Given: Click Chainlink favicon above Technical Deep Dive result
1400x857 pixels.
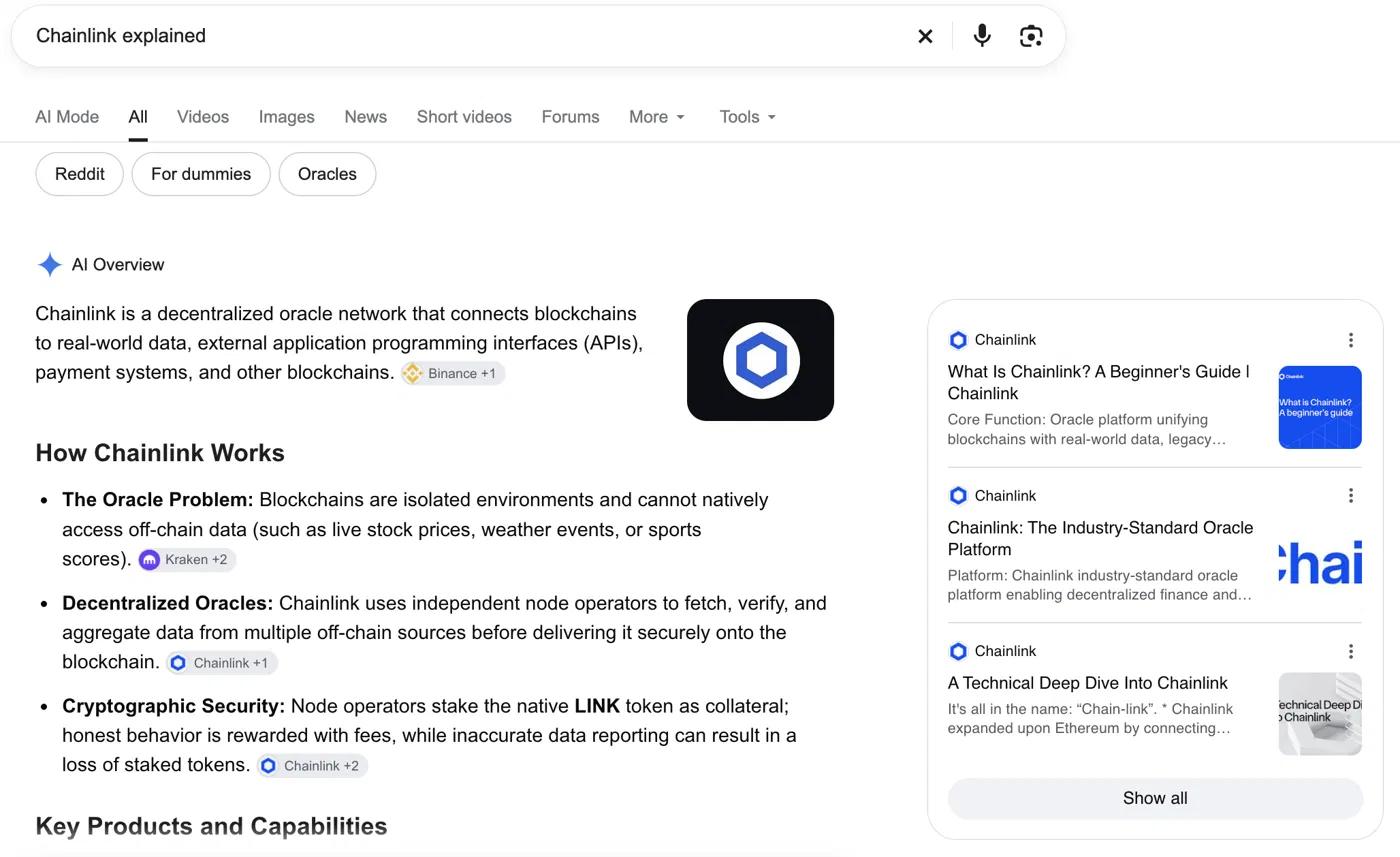Looking at the screenshot, I should click(x=958, y=651).
